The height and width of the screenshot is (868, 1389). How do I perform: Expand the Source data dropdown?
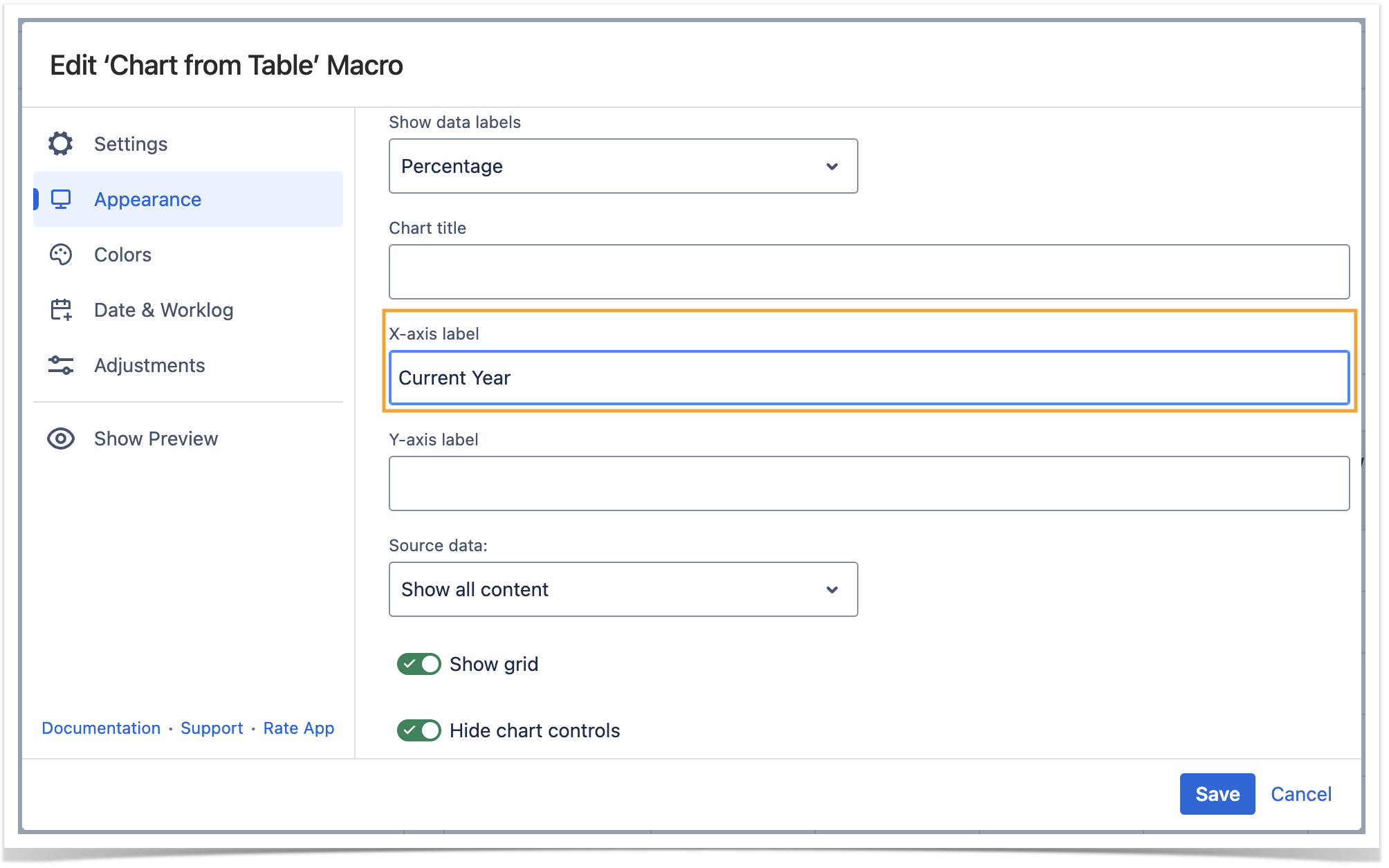(623, 589)
